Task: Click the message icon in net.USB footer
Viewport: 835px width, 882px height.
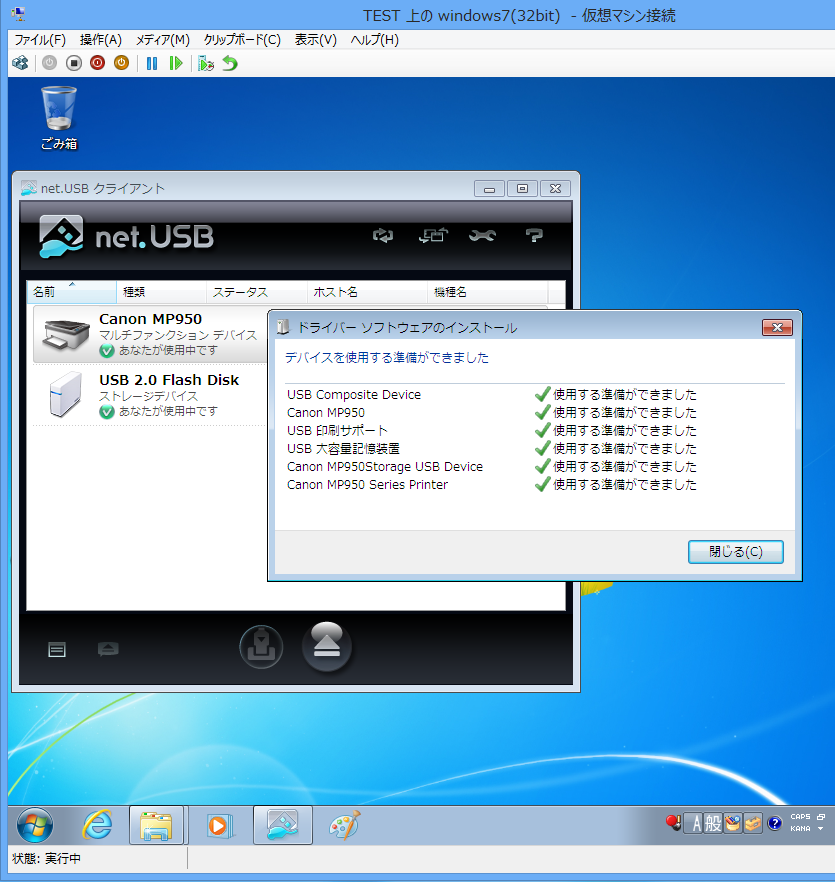Action: (108, 649)
